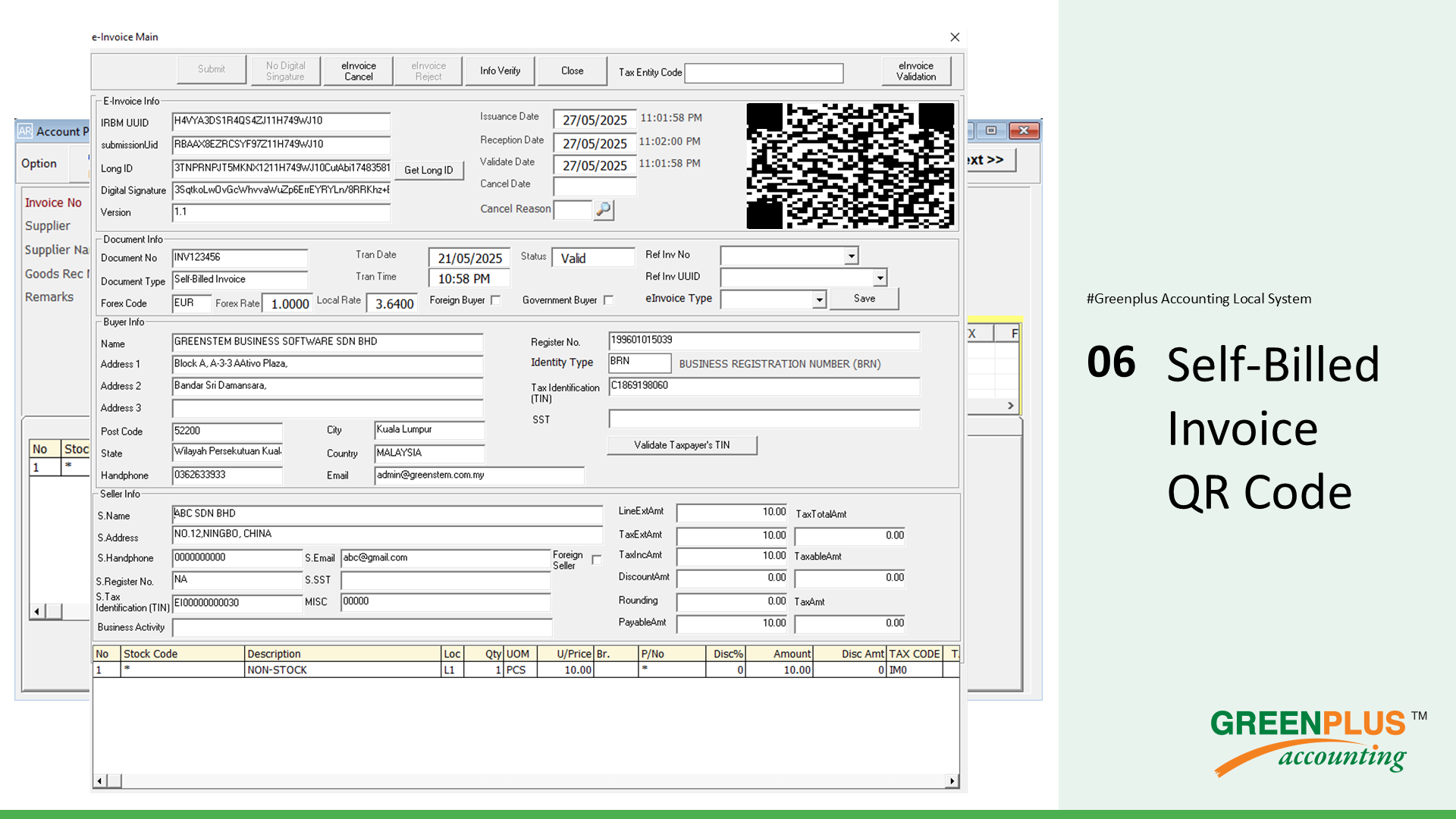Click the Submit button

212,70
